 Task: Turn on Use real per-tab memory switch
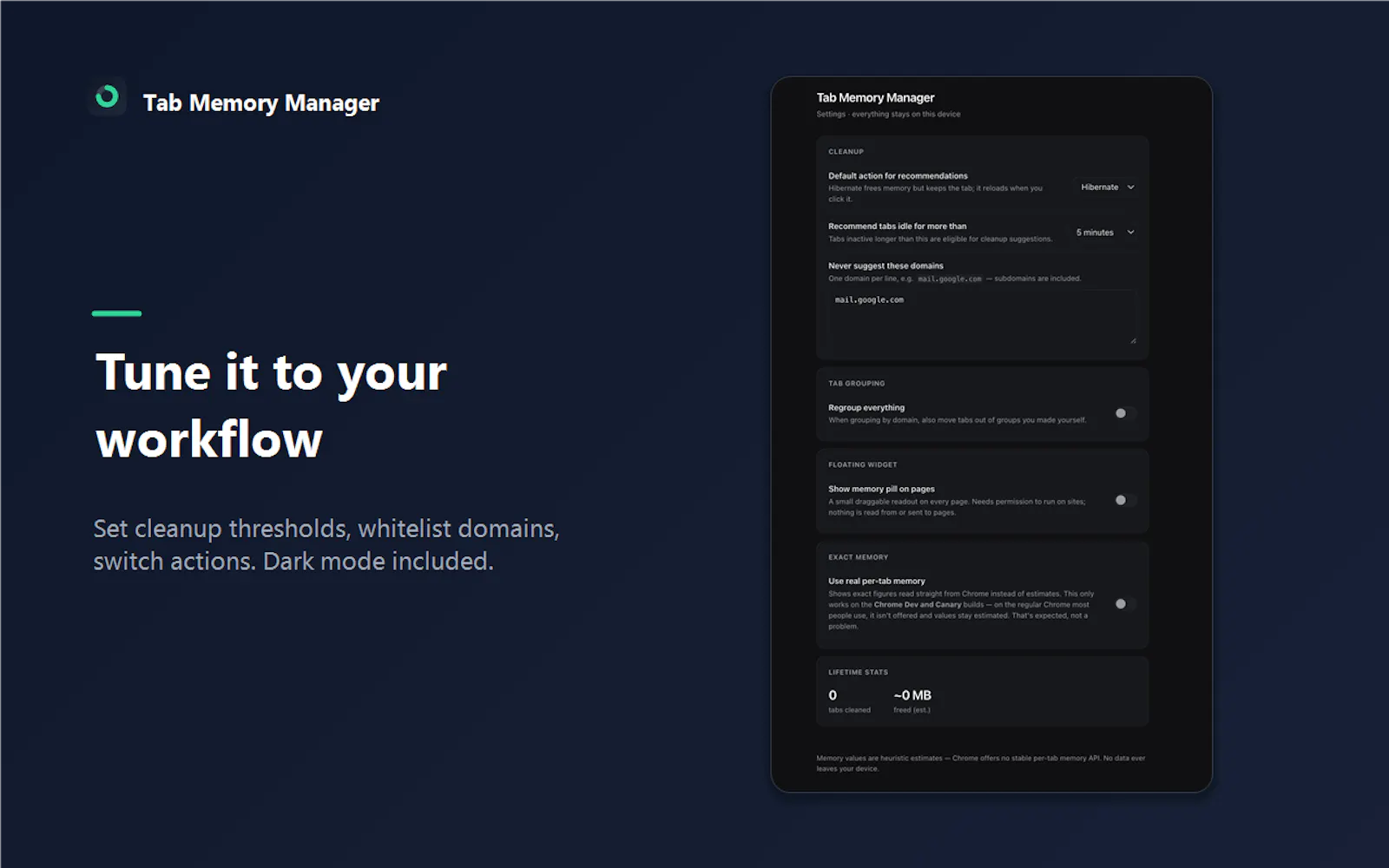[x=1125, y=603]
